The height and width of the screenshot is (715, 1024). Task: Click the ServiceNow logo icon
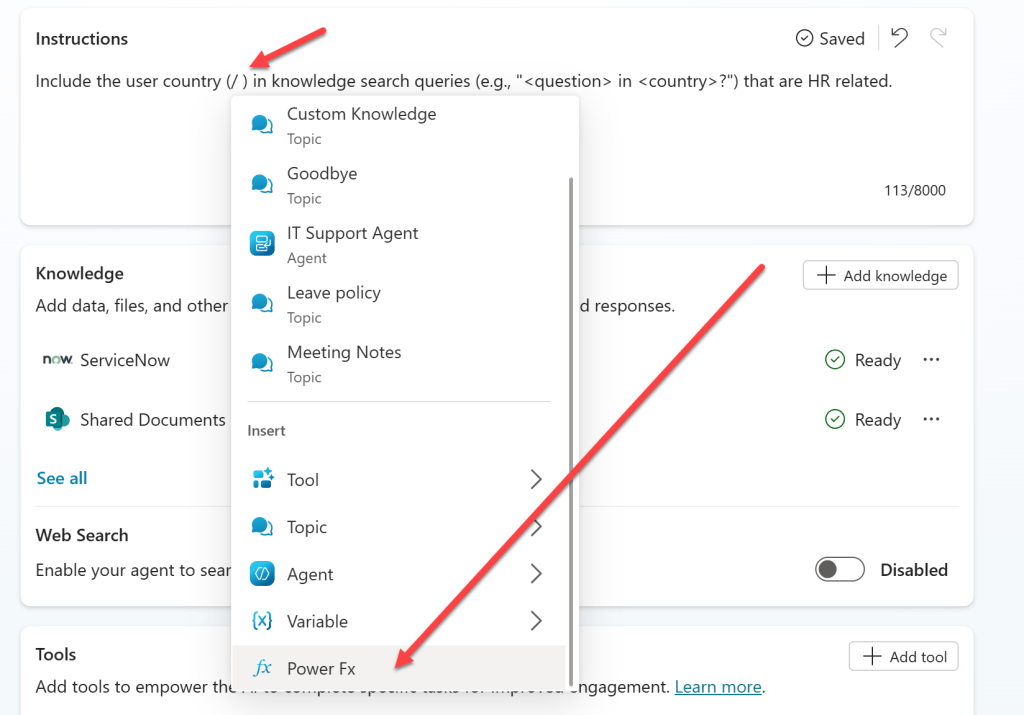click(57, 360)
